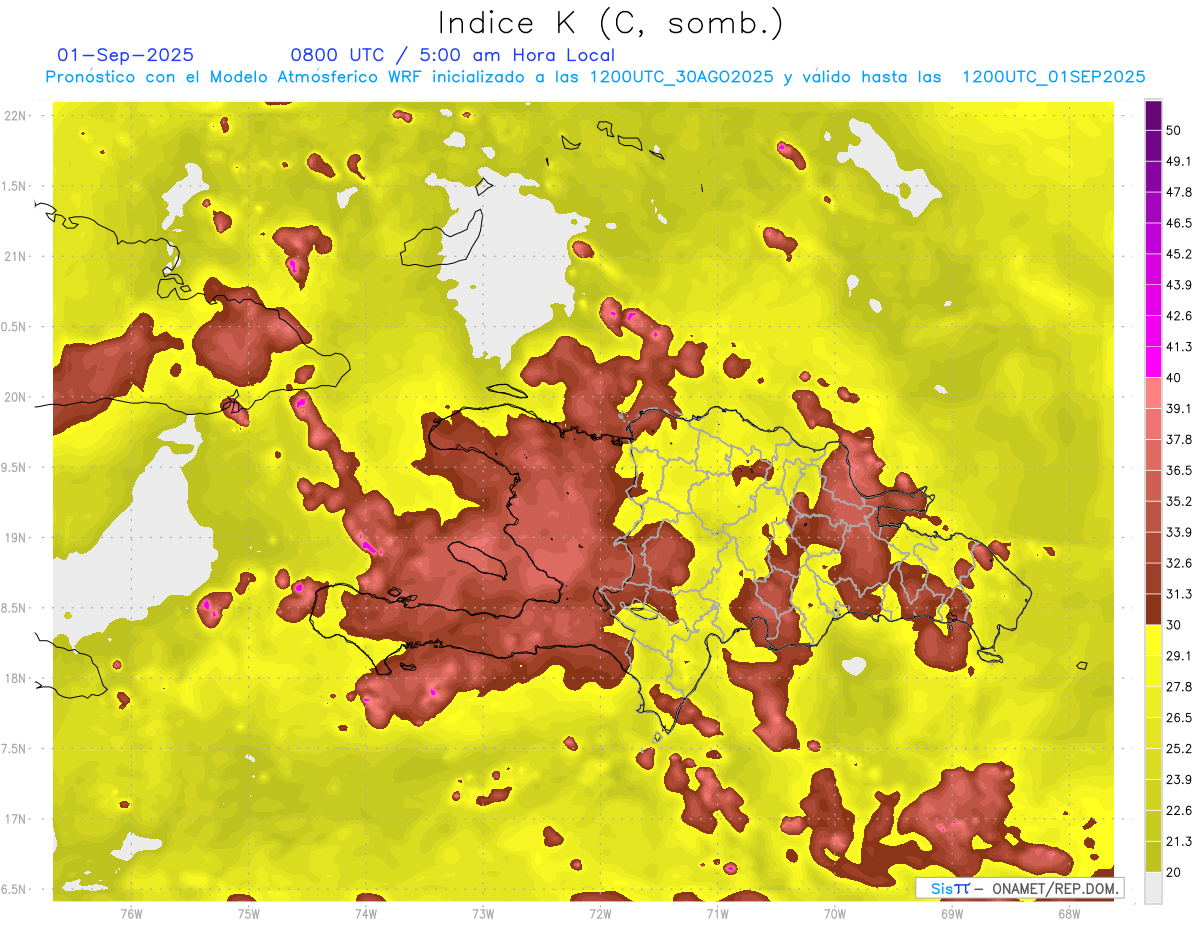Click the color scale value 21.3
Viewport: 1200px width, 927px height.
click(x=1179, y=842)
